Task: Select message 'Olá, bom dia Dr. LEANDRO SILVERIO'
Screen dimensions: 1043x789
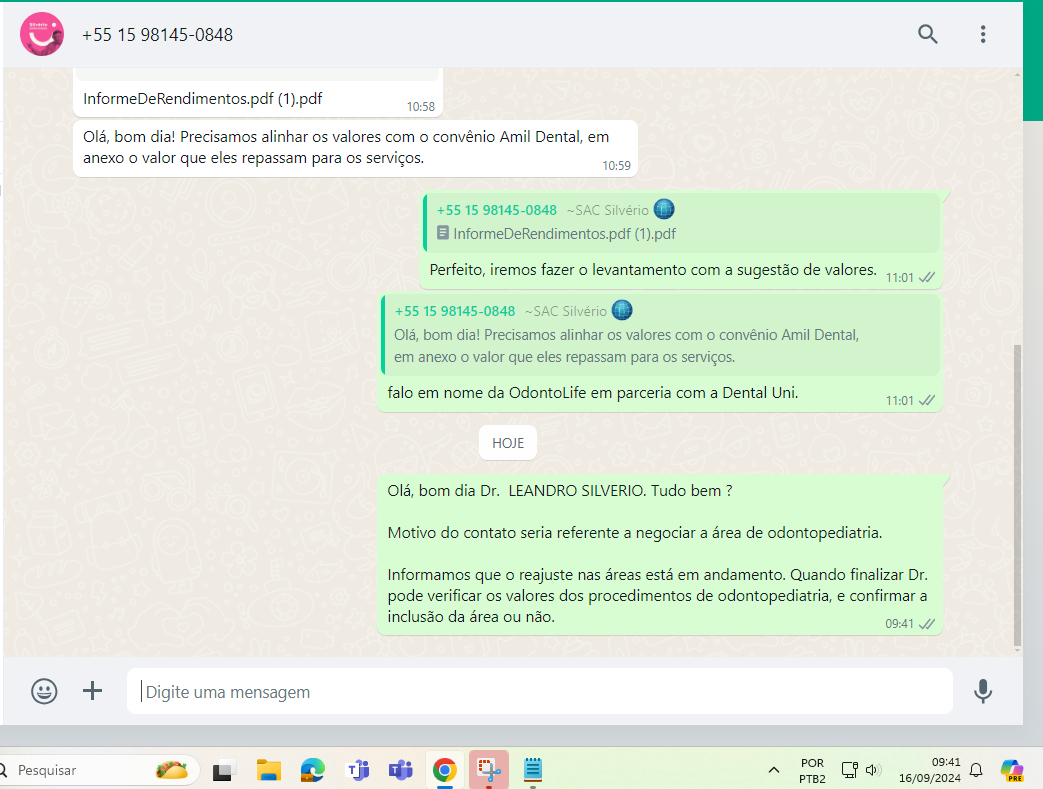Action: 660,554
